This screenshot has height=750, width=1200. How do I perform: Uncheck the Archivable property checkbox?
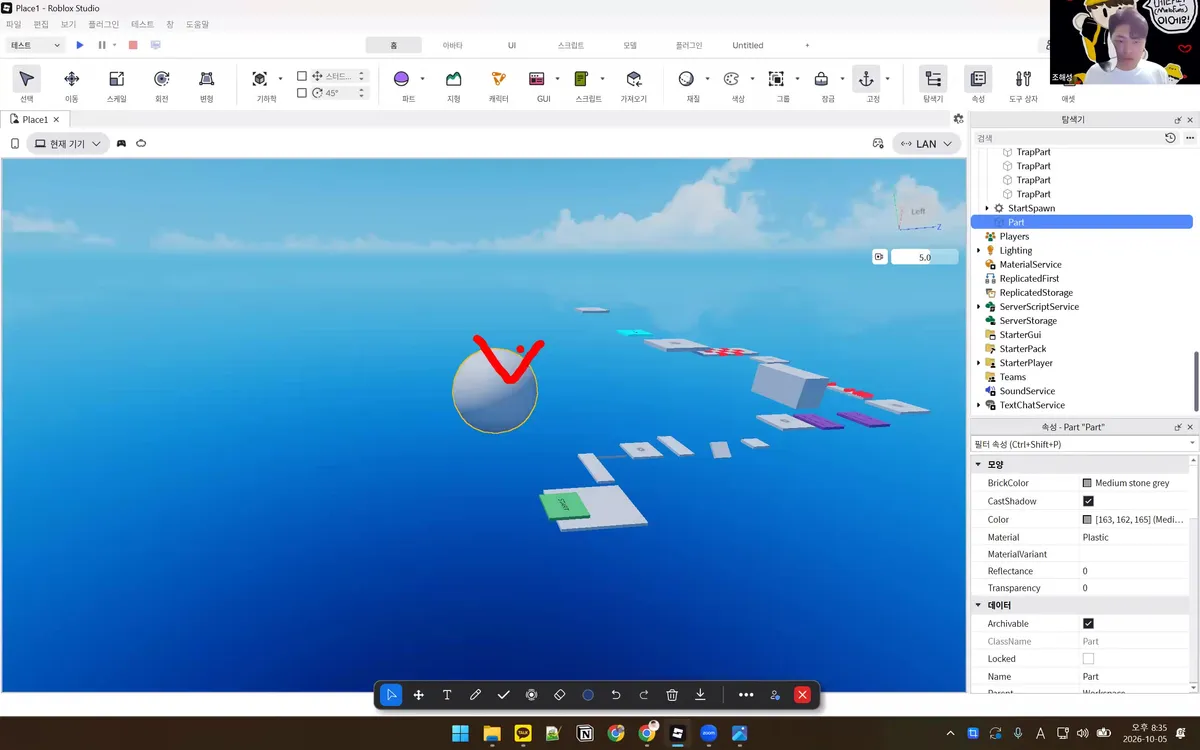coord(1088,623)
